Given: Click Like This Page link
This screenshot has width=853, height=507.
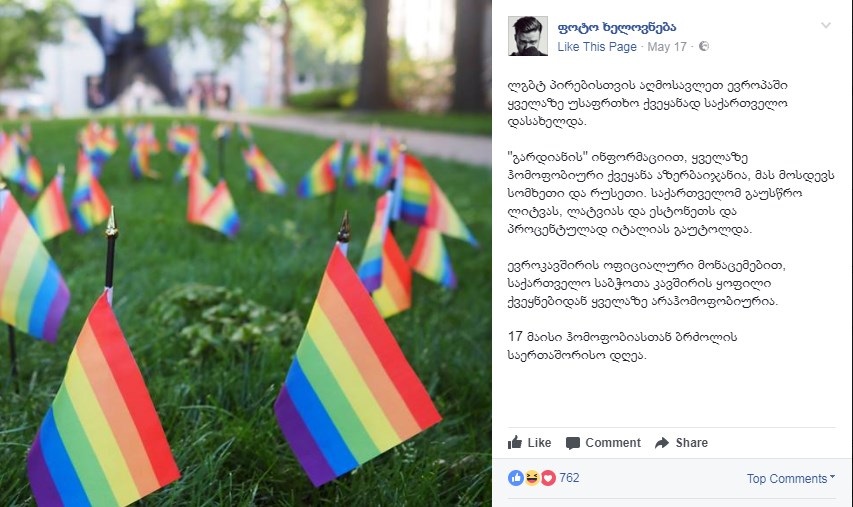Looking at the screenshot, I should (x=597, y=47).
